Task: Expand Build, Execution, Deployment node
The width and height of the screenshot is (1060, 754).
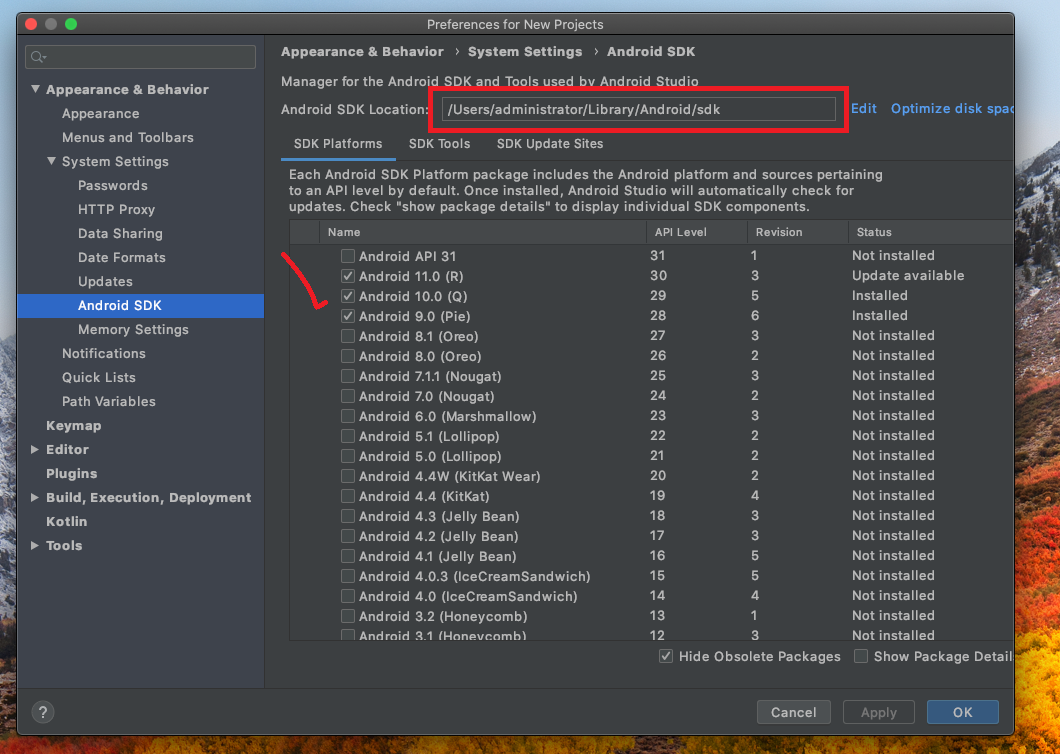Action: (34, 497)
